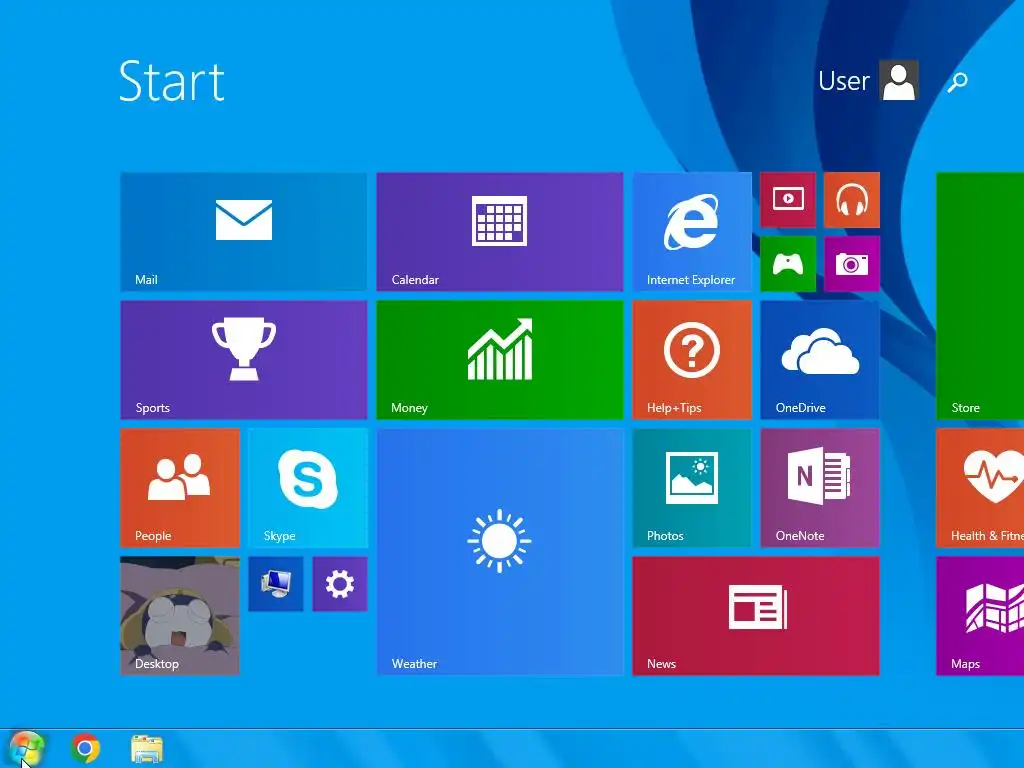Viewport: 1024px width, 768px height.
Task: Open the OneDrive tile
Action: point(820,360)
